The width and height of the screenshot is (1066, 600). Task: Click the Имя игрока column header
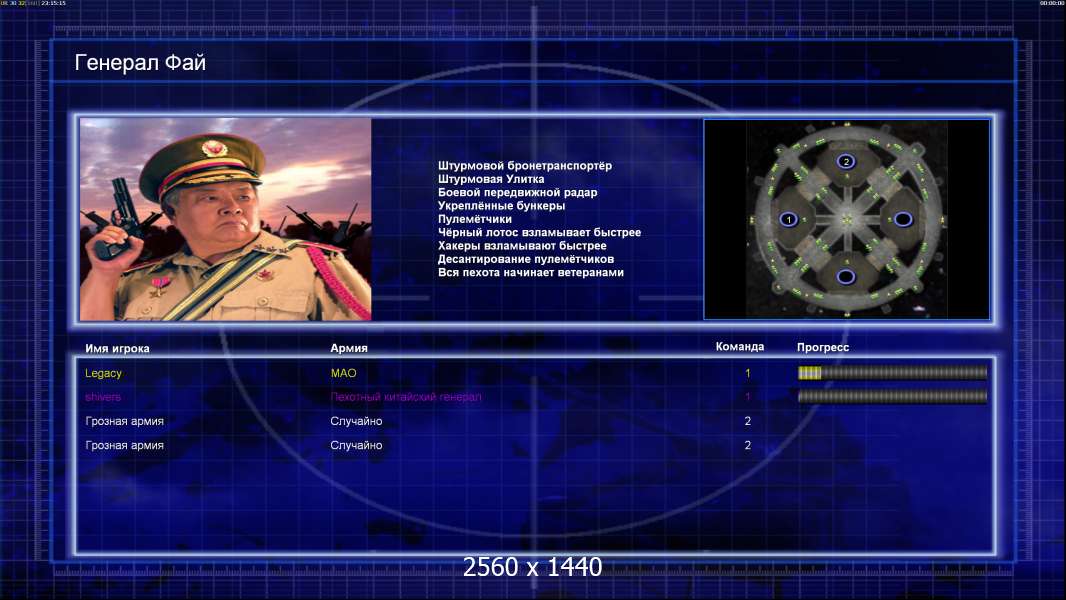pyautogui.click(x=117, y=349)
